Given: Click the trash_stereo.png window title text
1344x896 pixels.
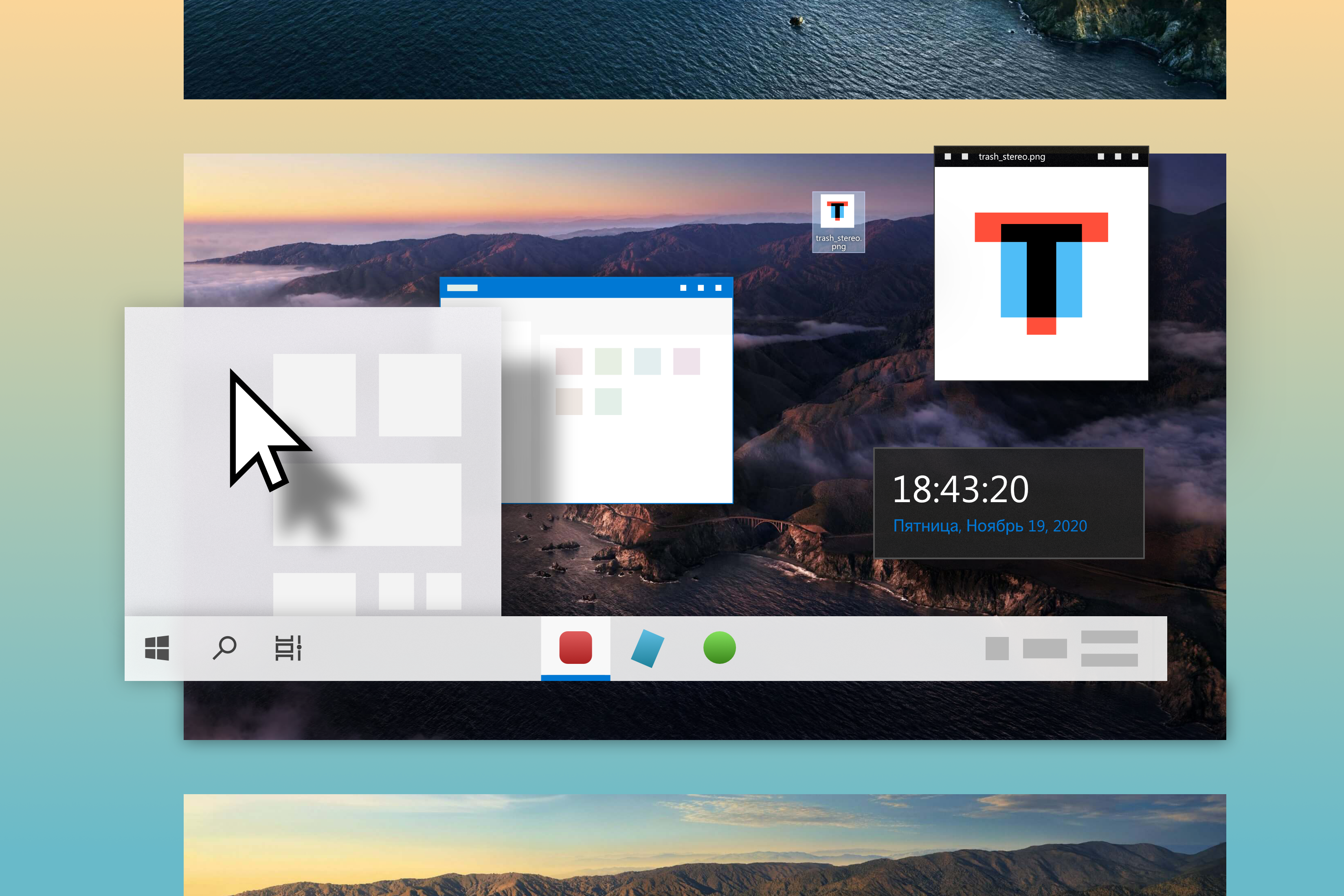Looking at the screenshot, I should [1011, 156].
